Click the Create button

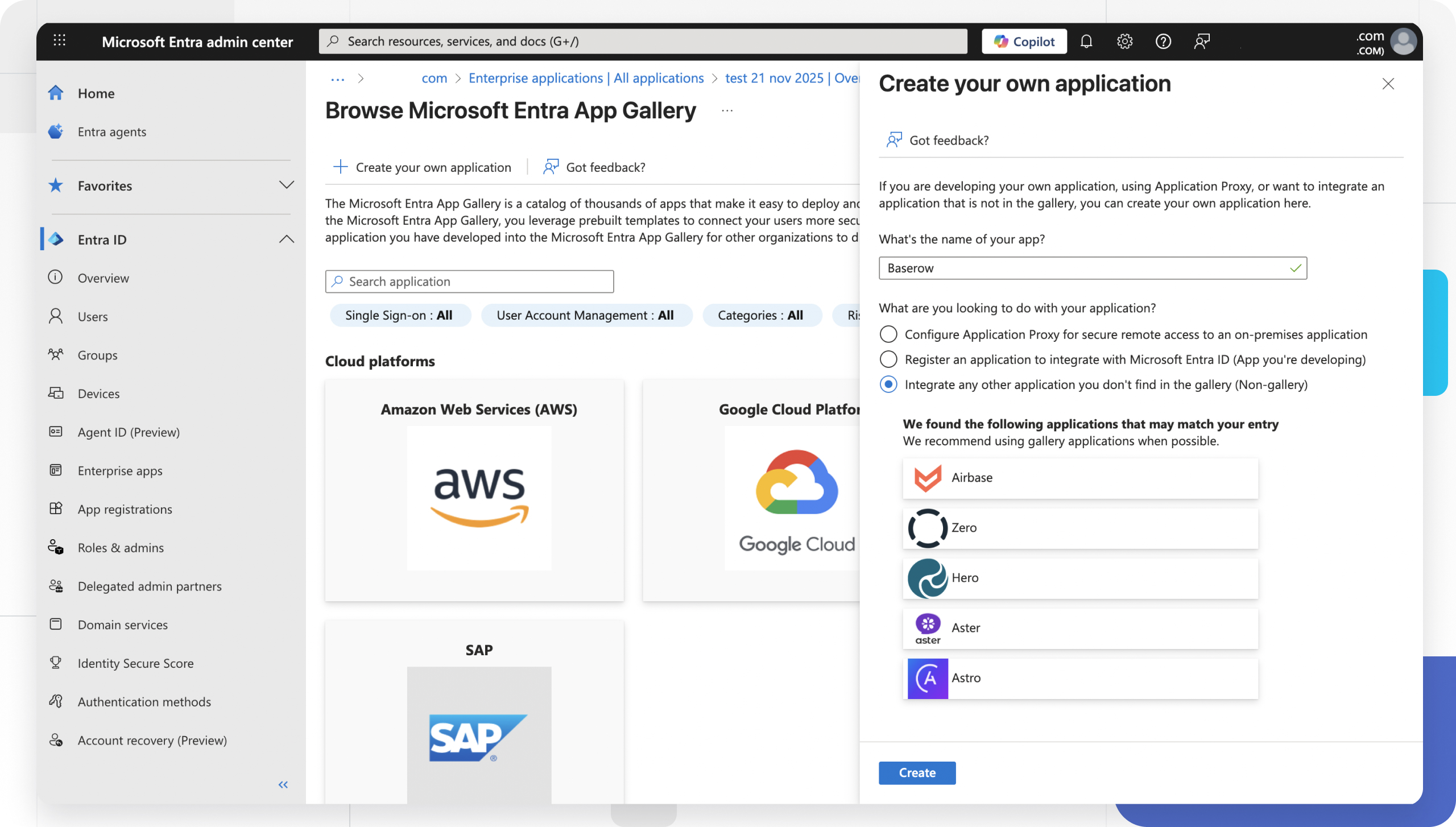tap(917, 772)
